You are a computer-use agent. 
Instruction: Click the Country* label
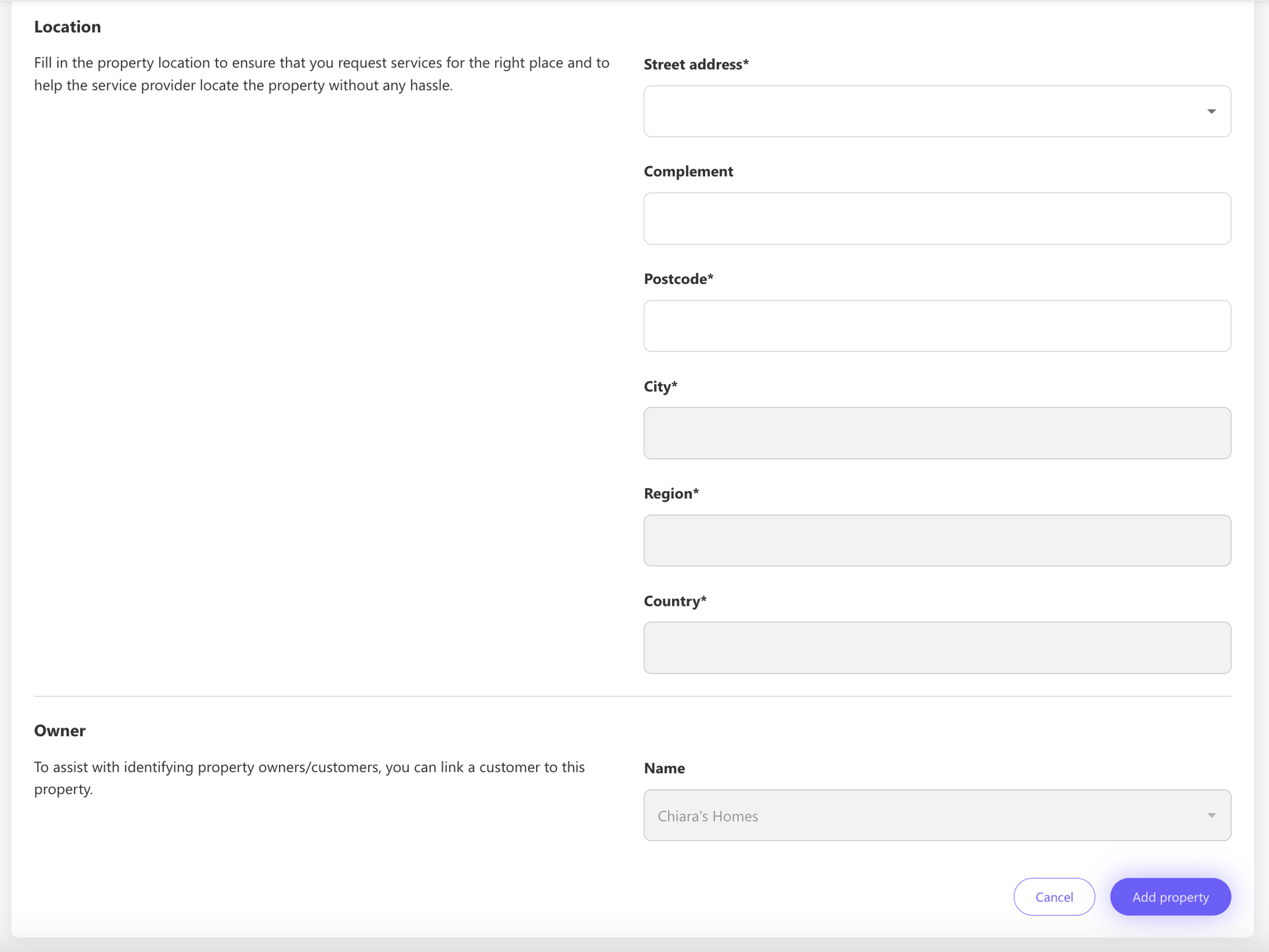[675, 601]
